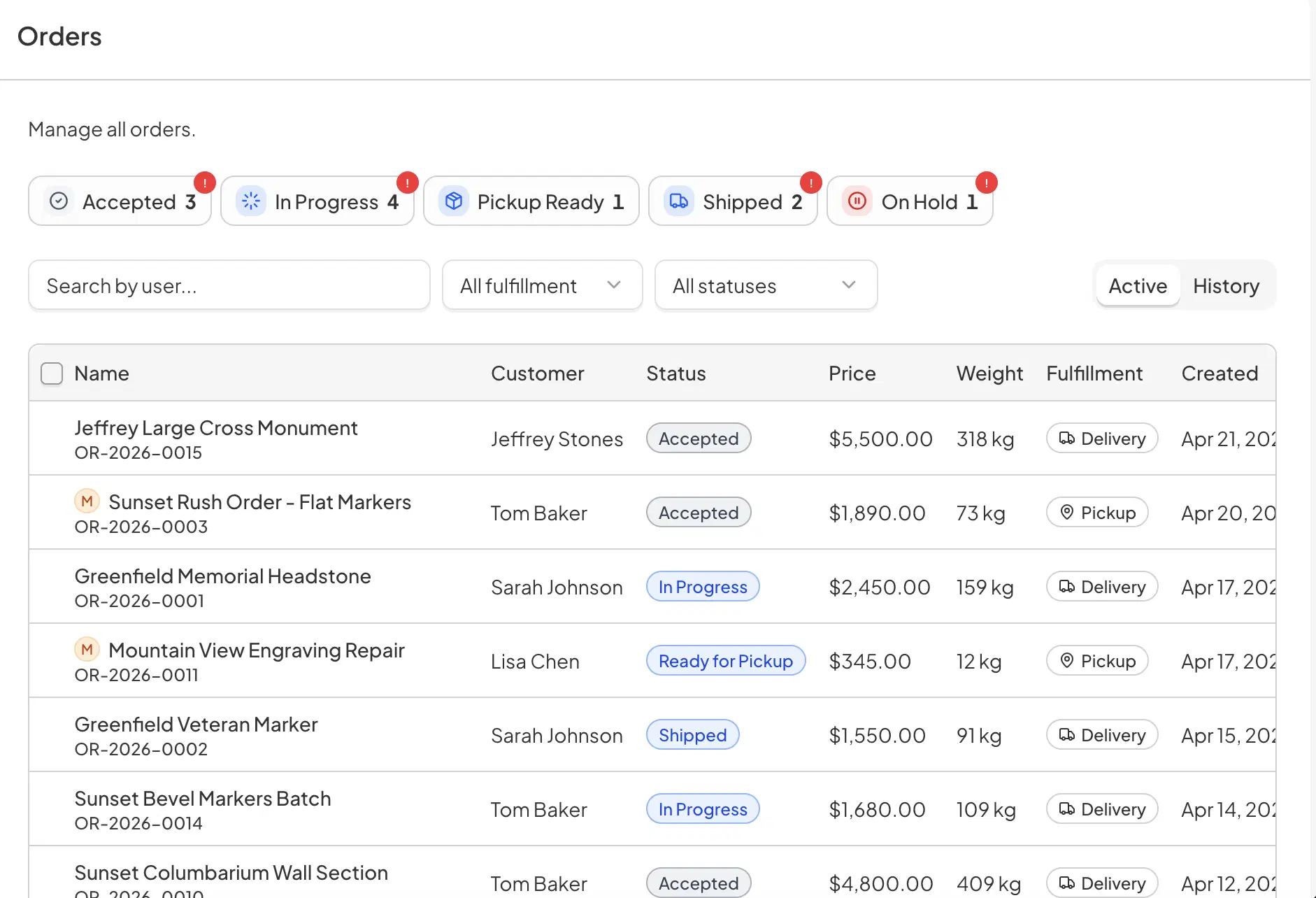Viewport: 1316px width, 898px height.
Task: Click the red alert badge on In Progress chip
Action: 407,183
